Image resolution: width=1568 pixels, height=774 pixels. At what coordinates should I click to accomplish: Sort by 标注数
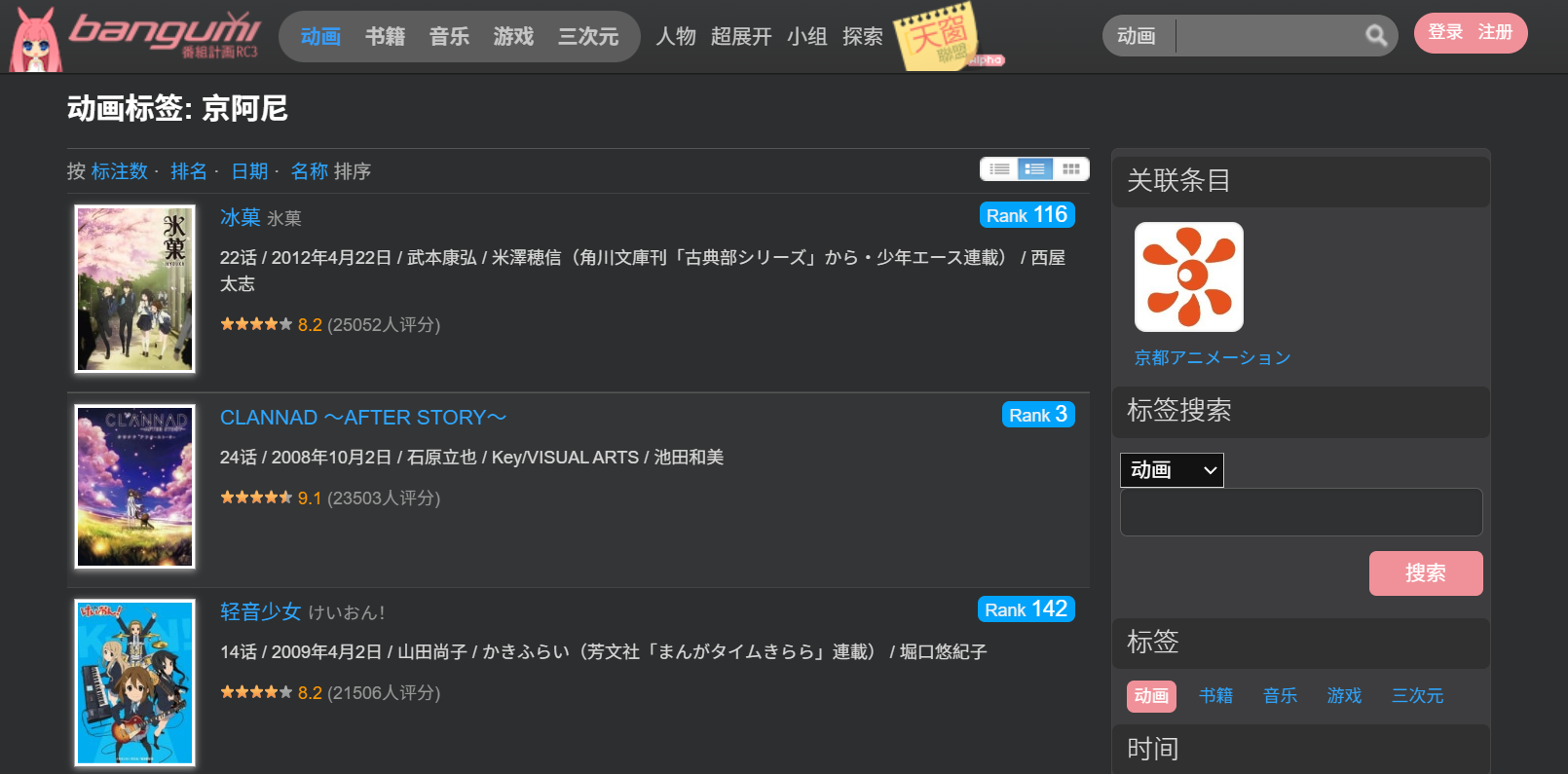[x=120, y=171]
